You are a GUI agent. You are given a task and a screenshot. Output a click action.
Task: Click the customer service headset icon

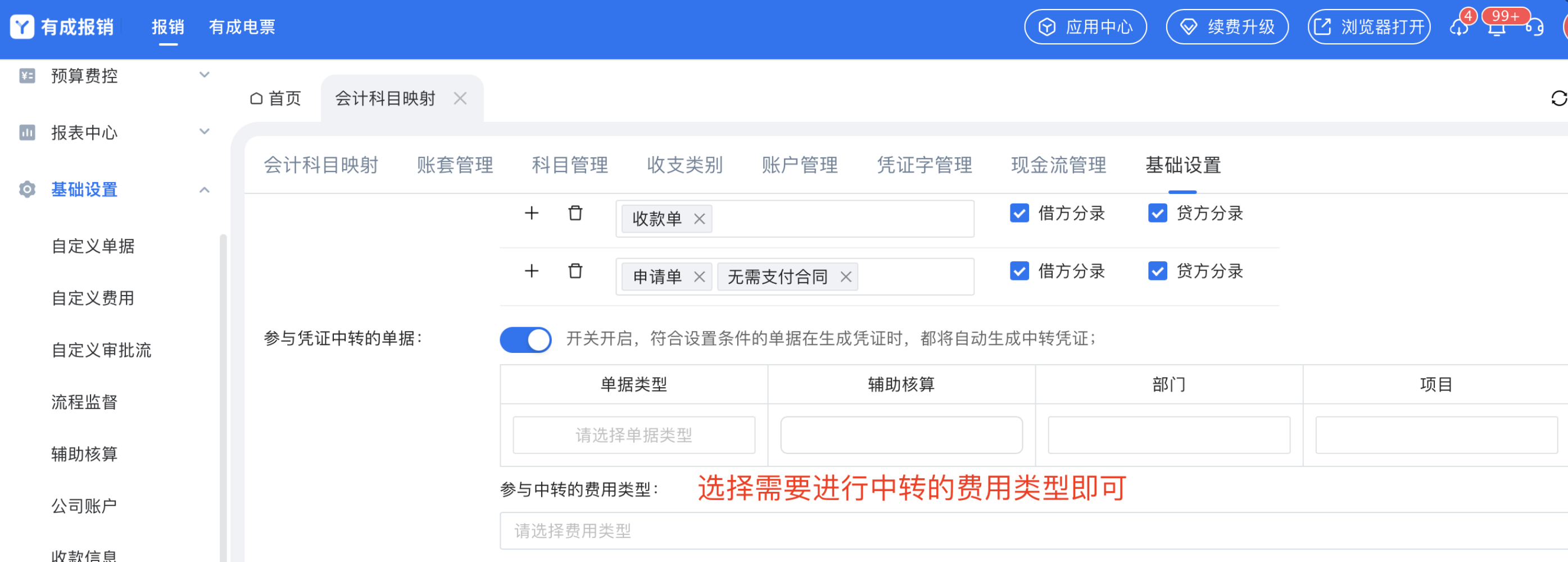coord(1534,28)
